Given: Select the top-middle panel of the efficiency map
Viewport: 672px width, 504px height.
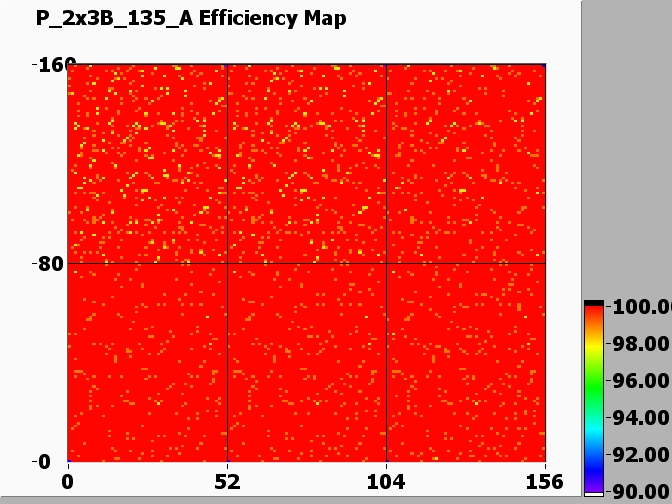Looking at the screenshot, I should 307,164.
